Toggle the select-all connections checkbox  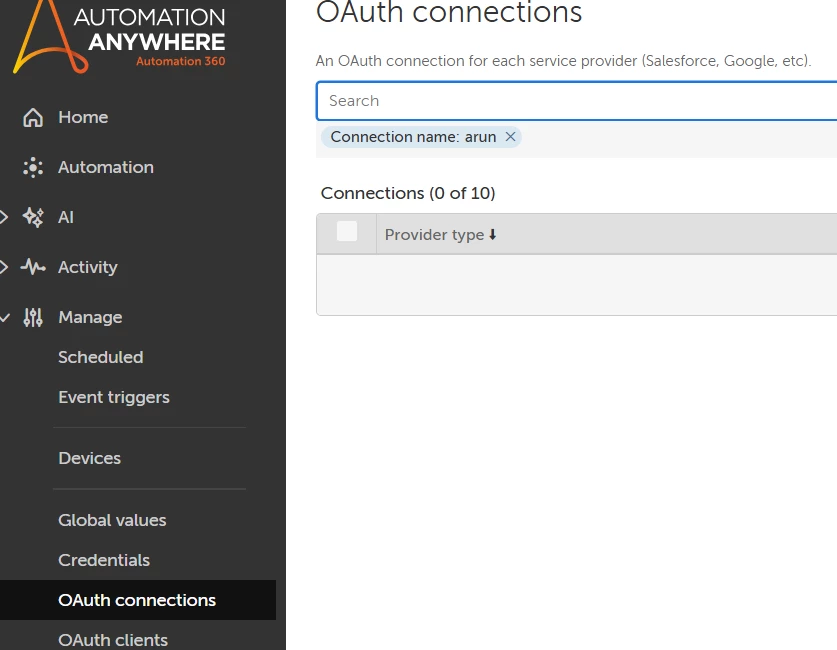tap(347, 231)
